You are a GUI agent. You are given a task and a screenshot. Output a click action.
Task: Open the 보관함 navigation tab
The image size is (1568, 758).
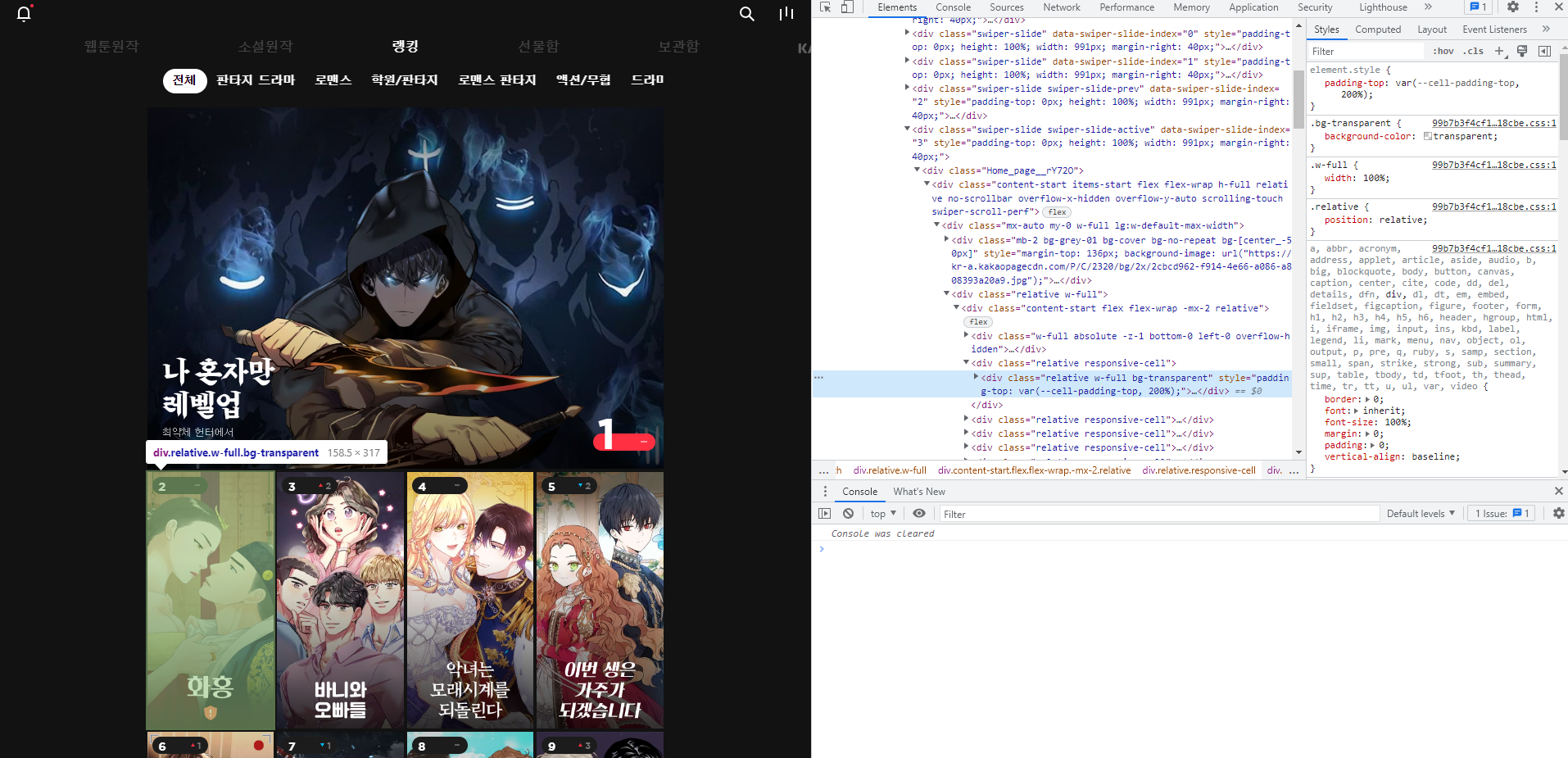678,47
